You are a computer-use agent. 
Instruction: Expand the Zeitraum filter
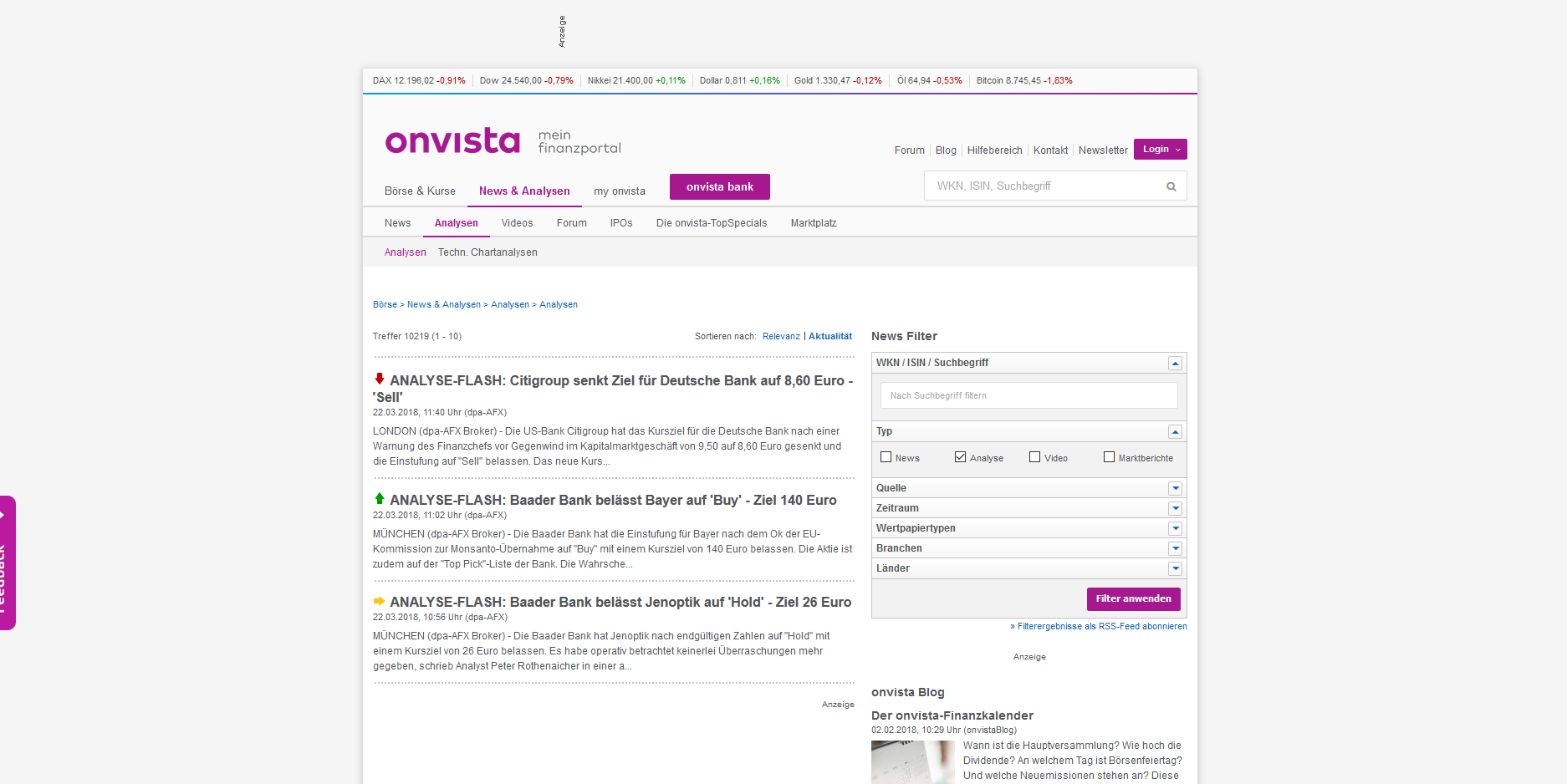click(x=1175, y=508)
